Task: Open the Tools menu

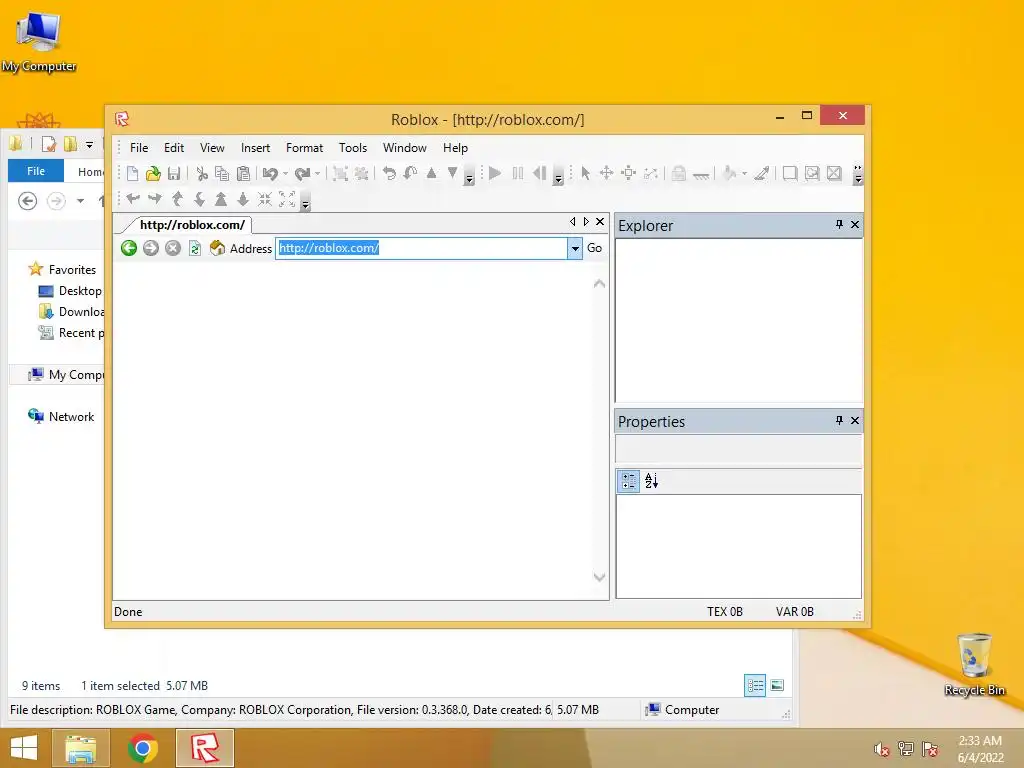Action: (353, 148)
